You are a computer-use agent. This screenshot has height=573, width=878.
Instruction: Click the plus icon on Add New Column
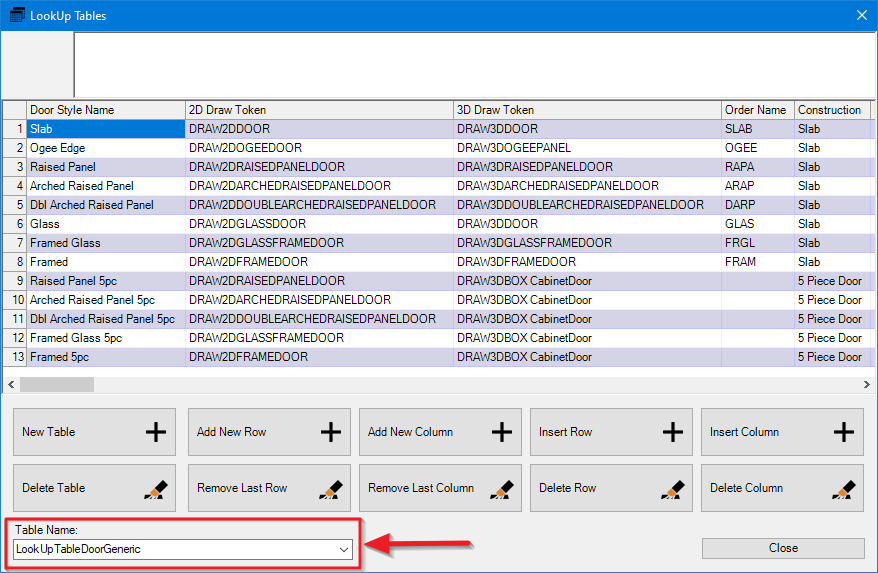tap(502, 432)
